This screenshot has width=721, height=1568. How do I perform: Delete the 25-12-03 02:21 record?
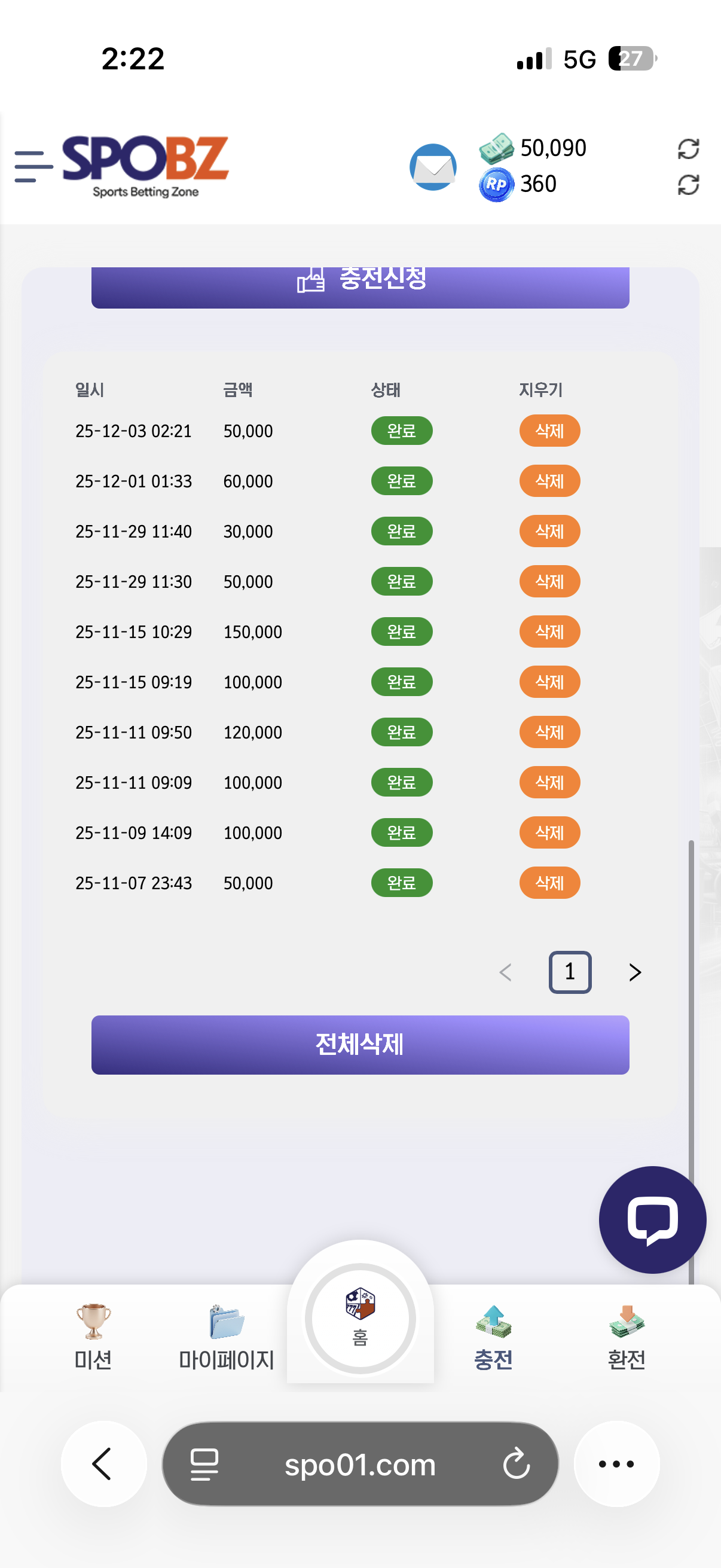[549, 431]
